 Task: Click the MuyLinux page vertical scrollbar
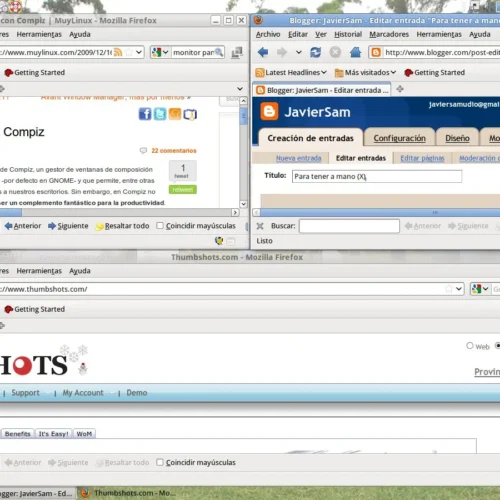coord(244,152)
